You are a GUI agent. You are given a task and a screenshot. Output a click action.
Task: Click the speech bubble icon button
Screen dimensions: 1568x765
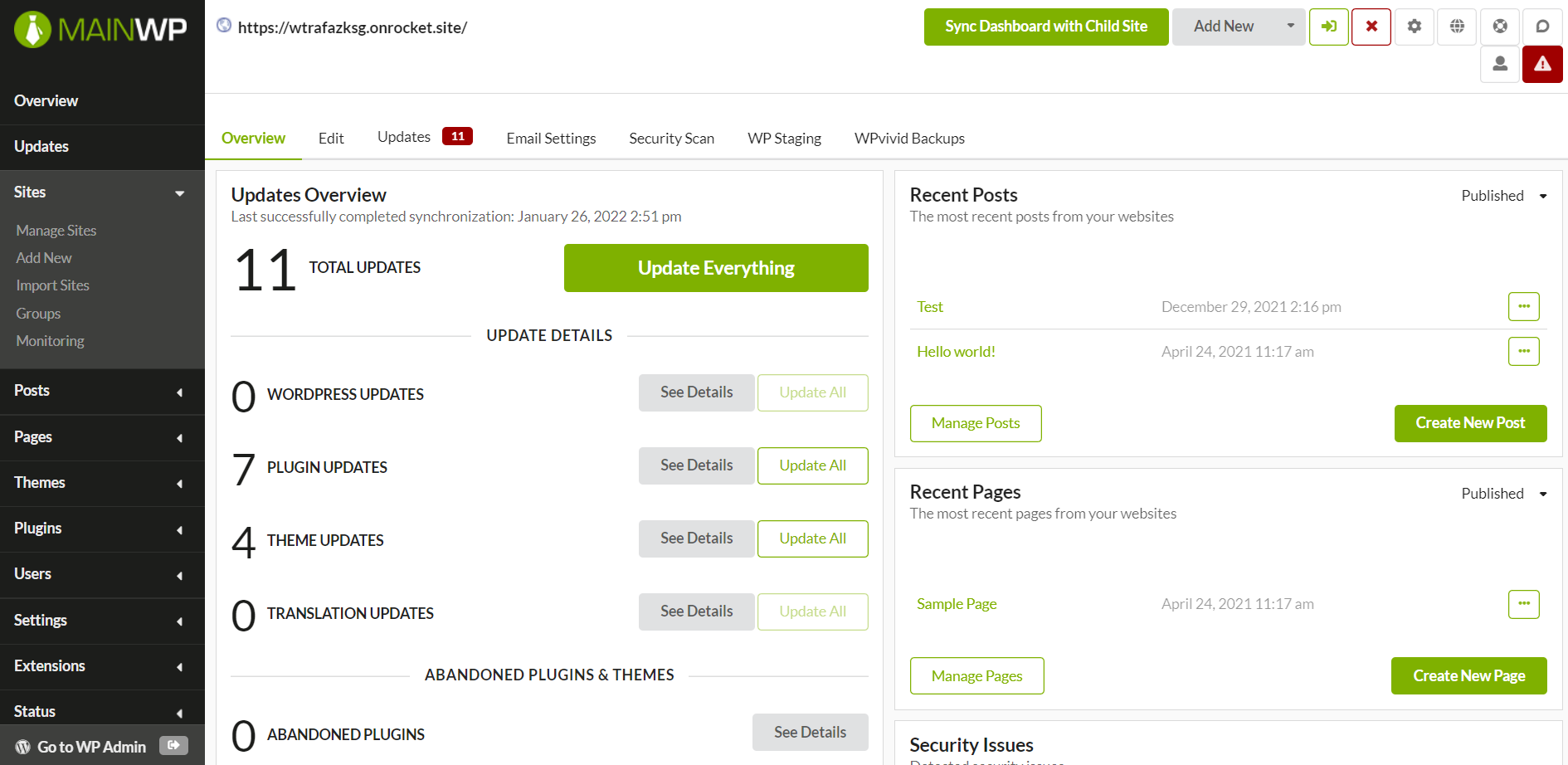[1542, 27]
